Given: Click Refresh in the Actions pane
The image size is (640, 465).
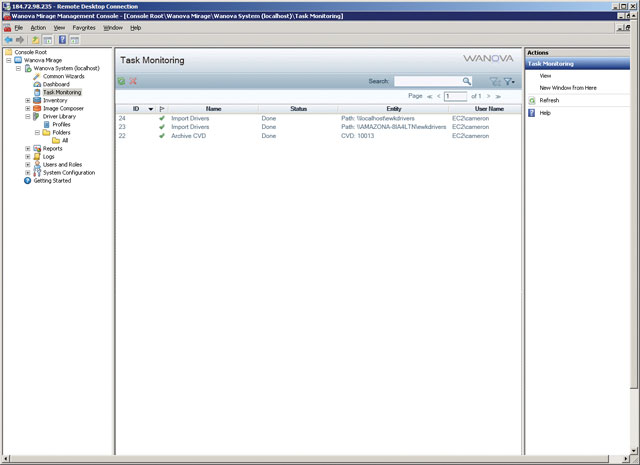Looking at the screenshot, I should [549, 100].
